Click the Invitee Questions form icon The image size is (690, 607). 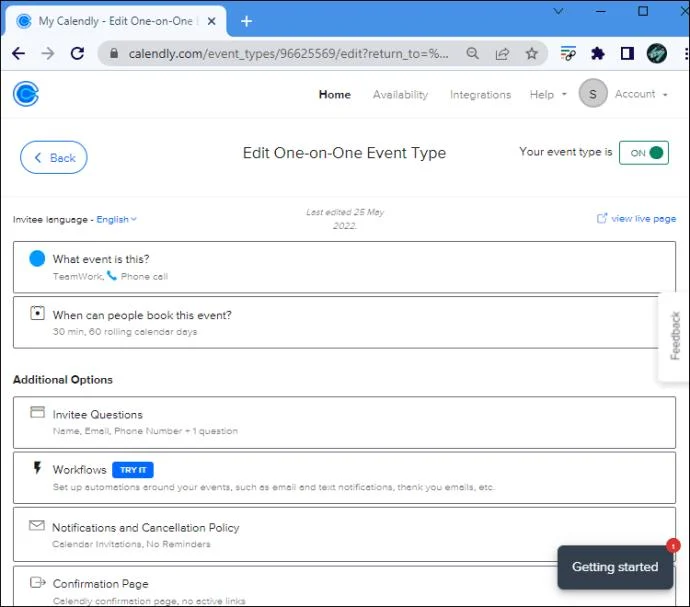tap(37, 412)
